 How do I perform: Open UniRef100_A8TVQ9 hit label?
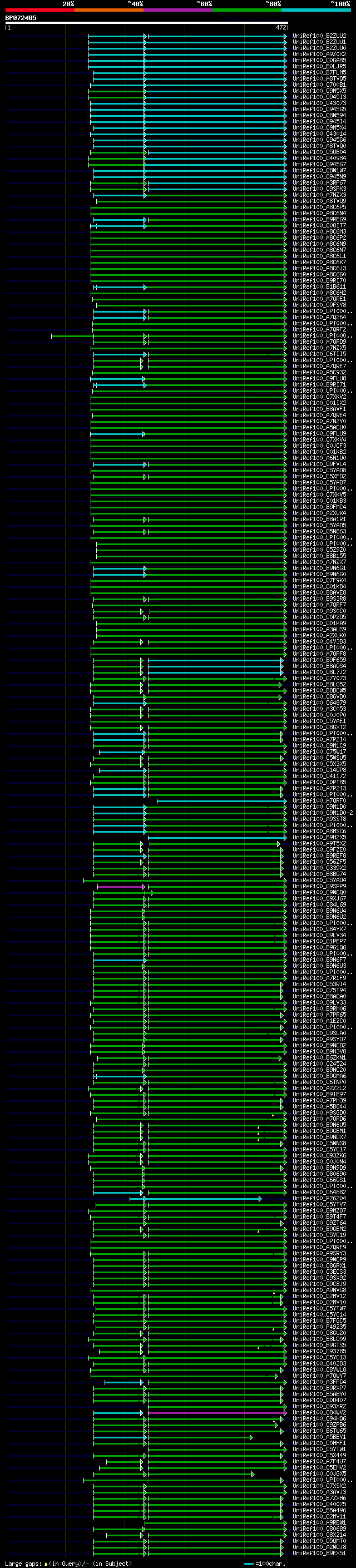pyautogui.click(x=319, y=201)
